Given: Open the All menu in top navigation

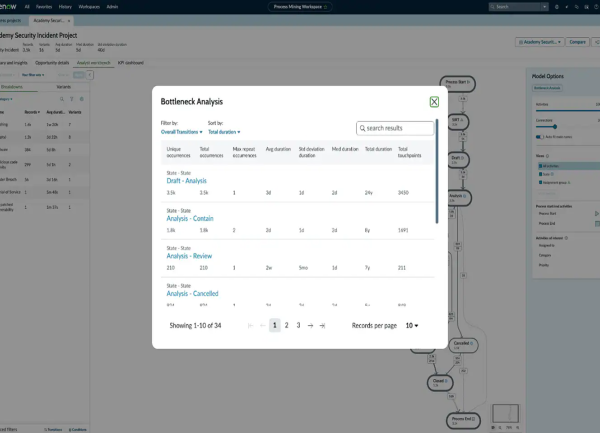Looking at the screenshot, I should coord(27,7).
